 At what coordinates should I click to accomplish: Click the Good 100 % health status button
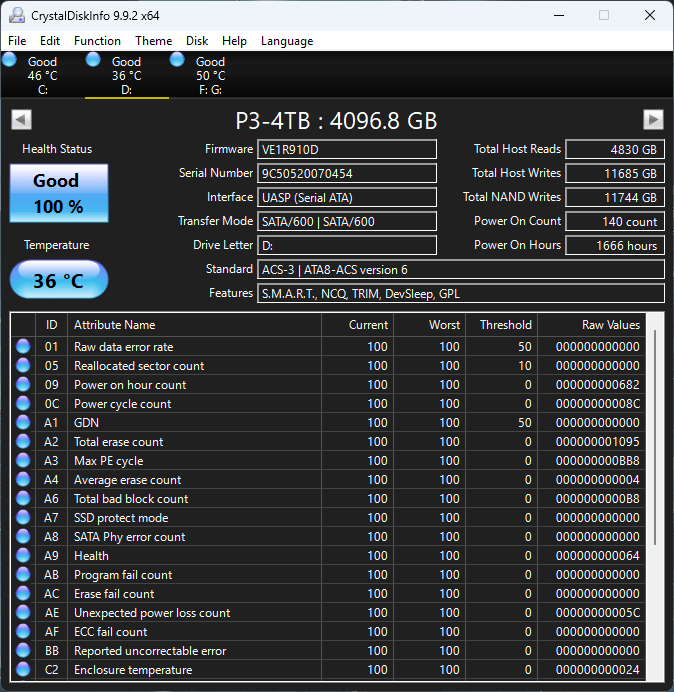[59, 193]
